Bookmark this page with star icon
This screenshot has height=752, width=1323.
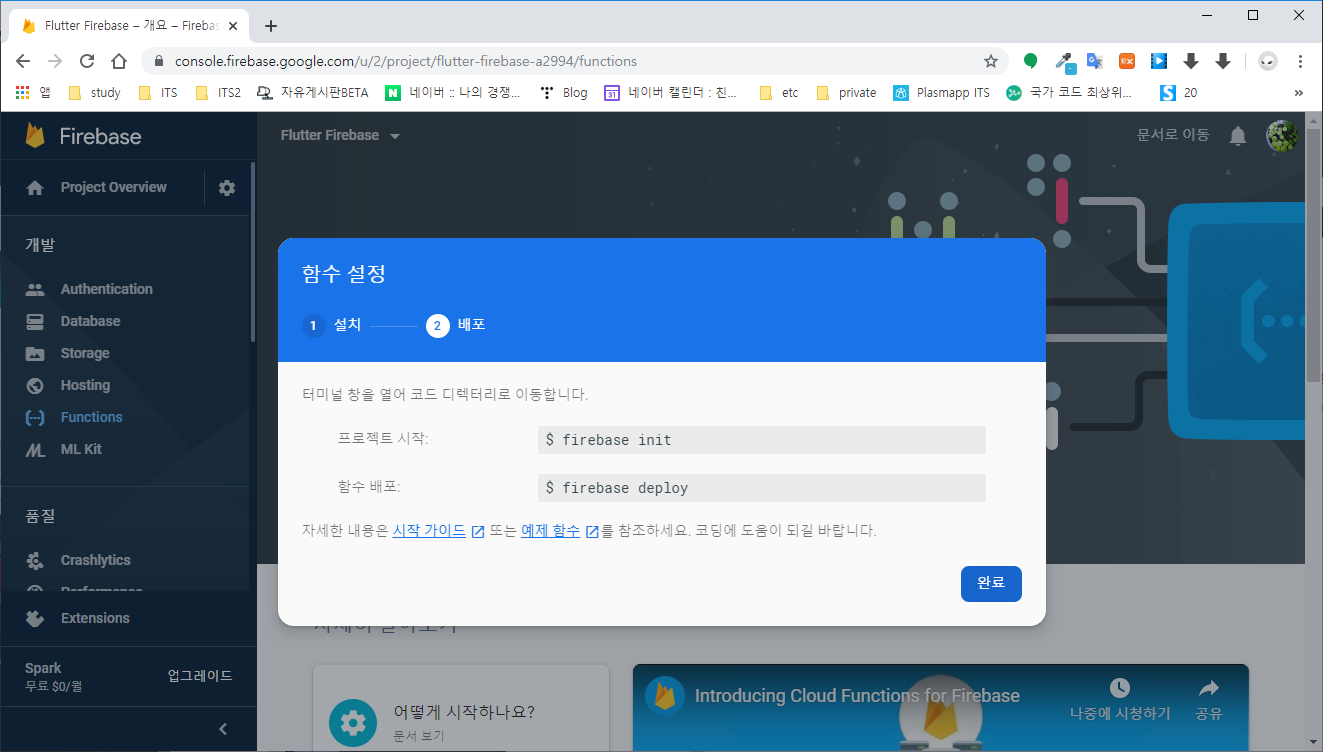coord(991,61)
